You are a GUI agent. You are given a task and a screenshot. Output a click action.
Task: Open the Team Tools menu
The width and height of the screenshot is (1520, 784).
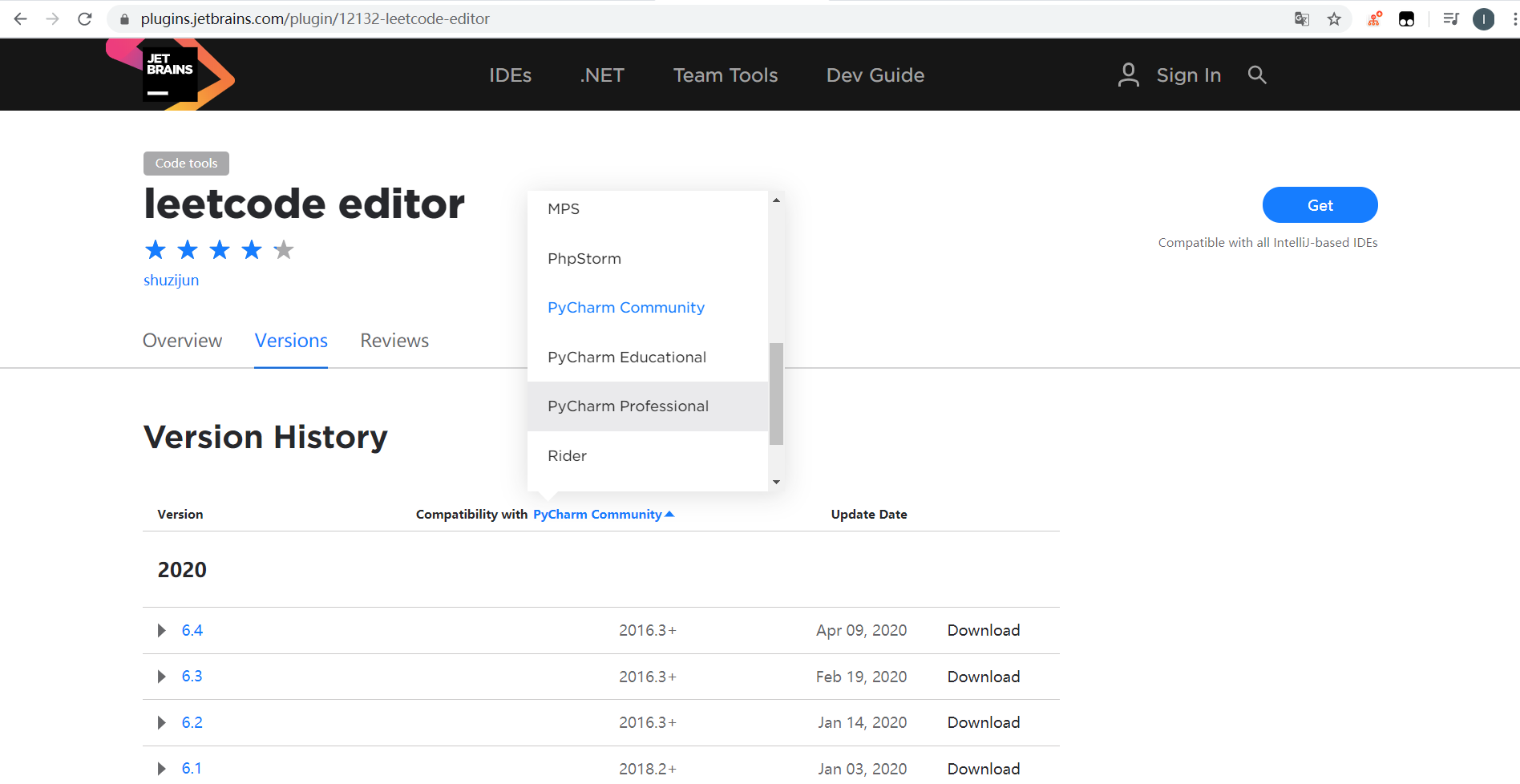coord(726,75)
